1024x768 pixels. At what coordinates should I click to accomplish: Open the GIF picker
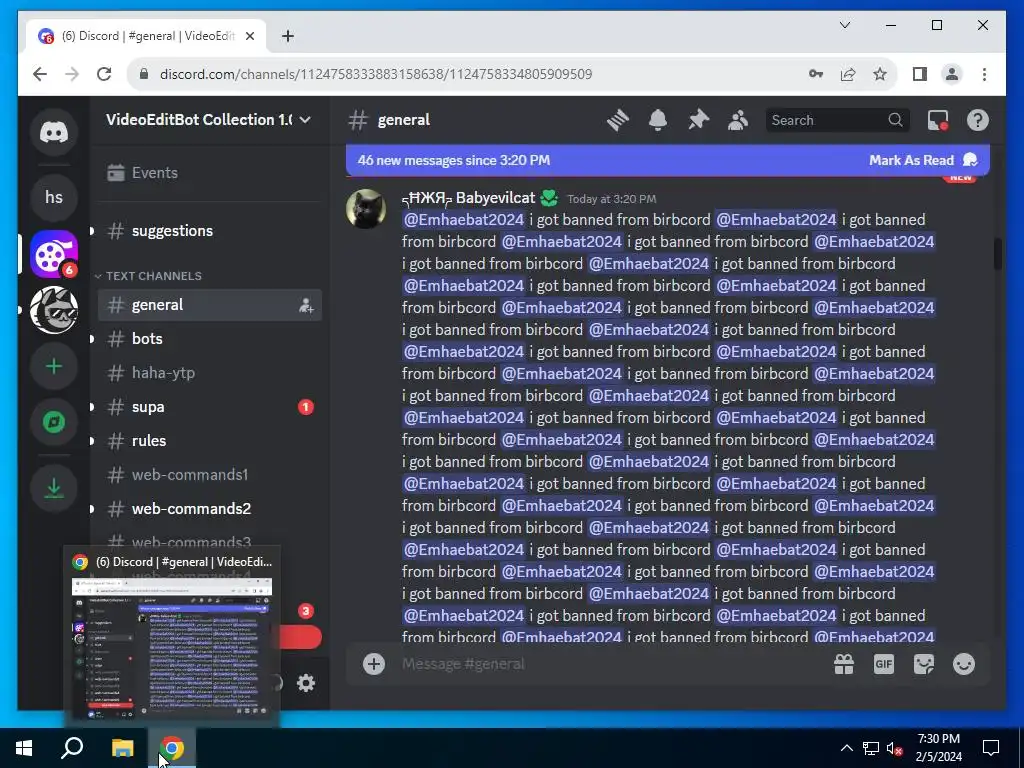pyautogui.click(x=884, y=664)
